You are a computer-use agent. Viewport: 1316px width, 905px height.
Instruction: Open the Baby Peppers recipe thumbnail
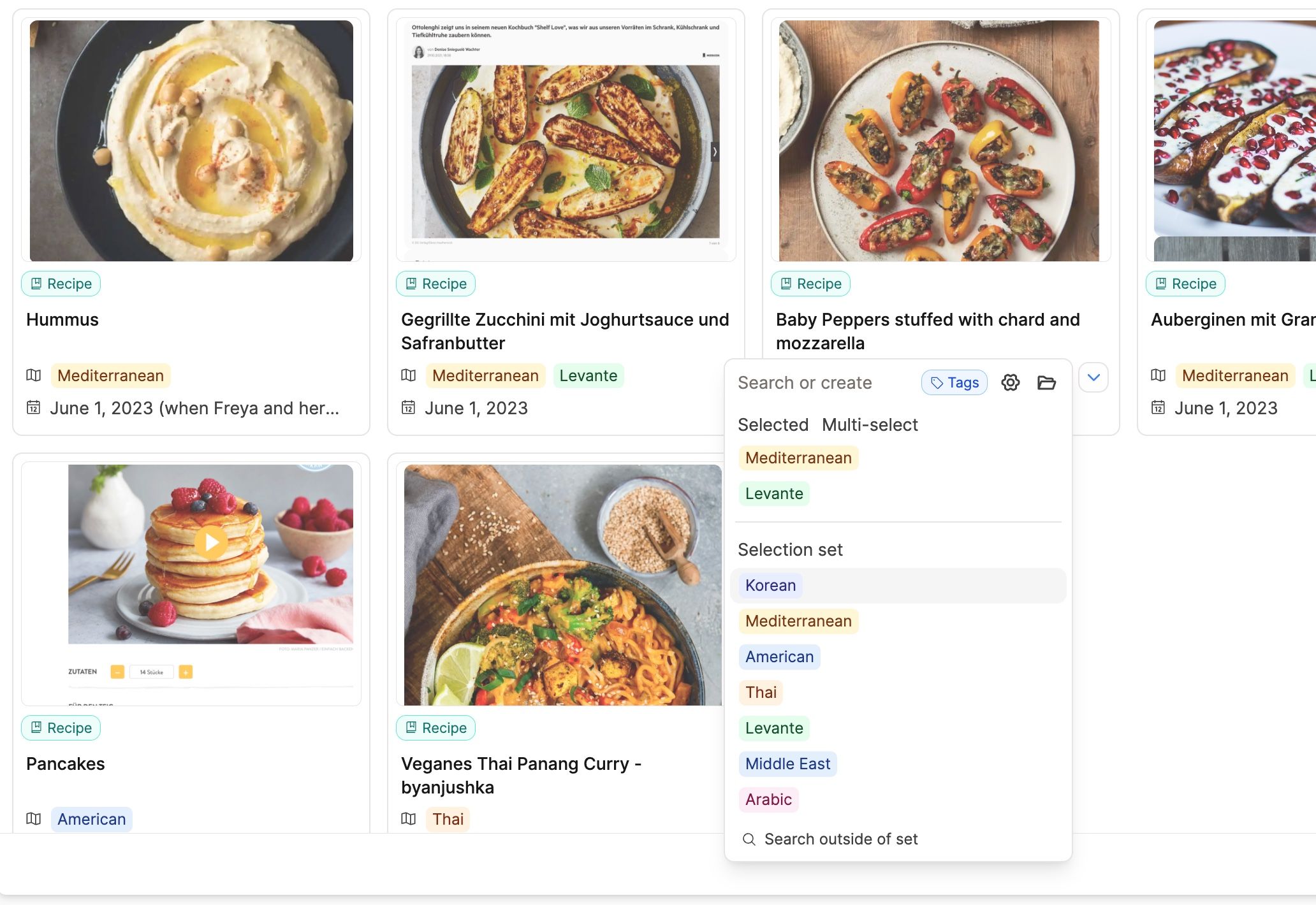pyautogui.click(x=939, y=141)
